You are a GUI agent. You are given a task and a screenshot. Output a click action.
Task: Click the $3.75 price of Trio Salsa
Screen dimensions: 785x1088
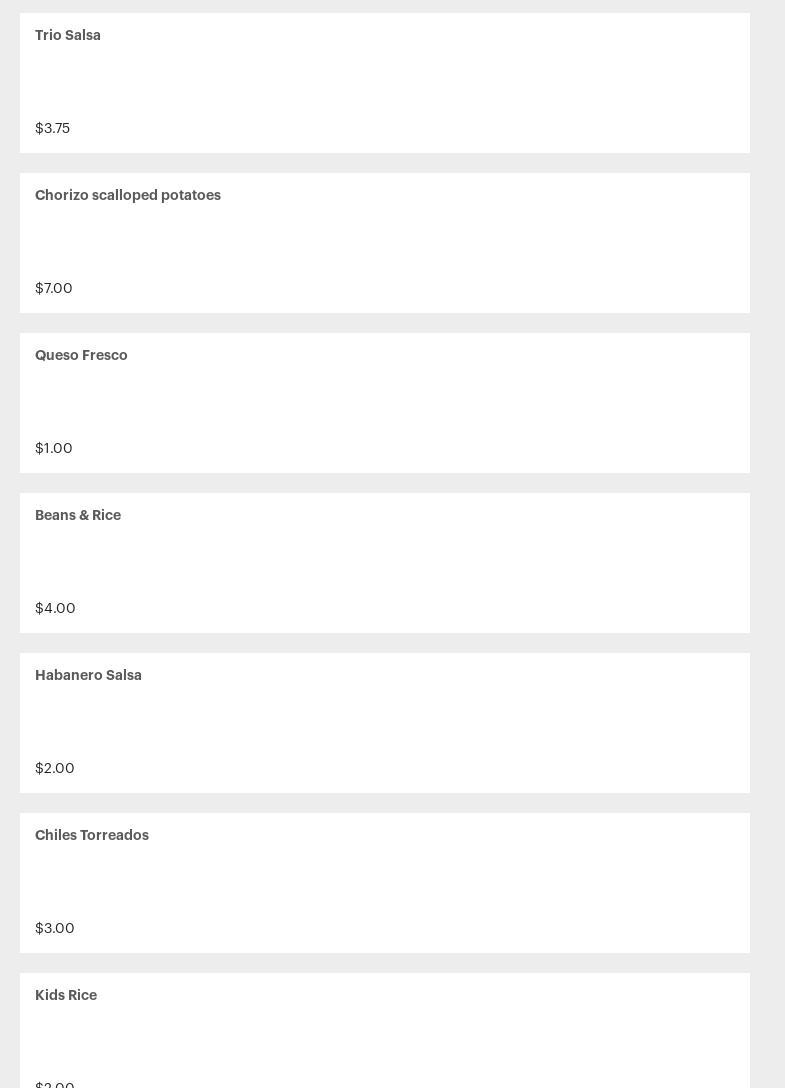pos(52,128)
